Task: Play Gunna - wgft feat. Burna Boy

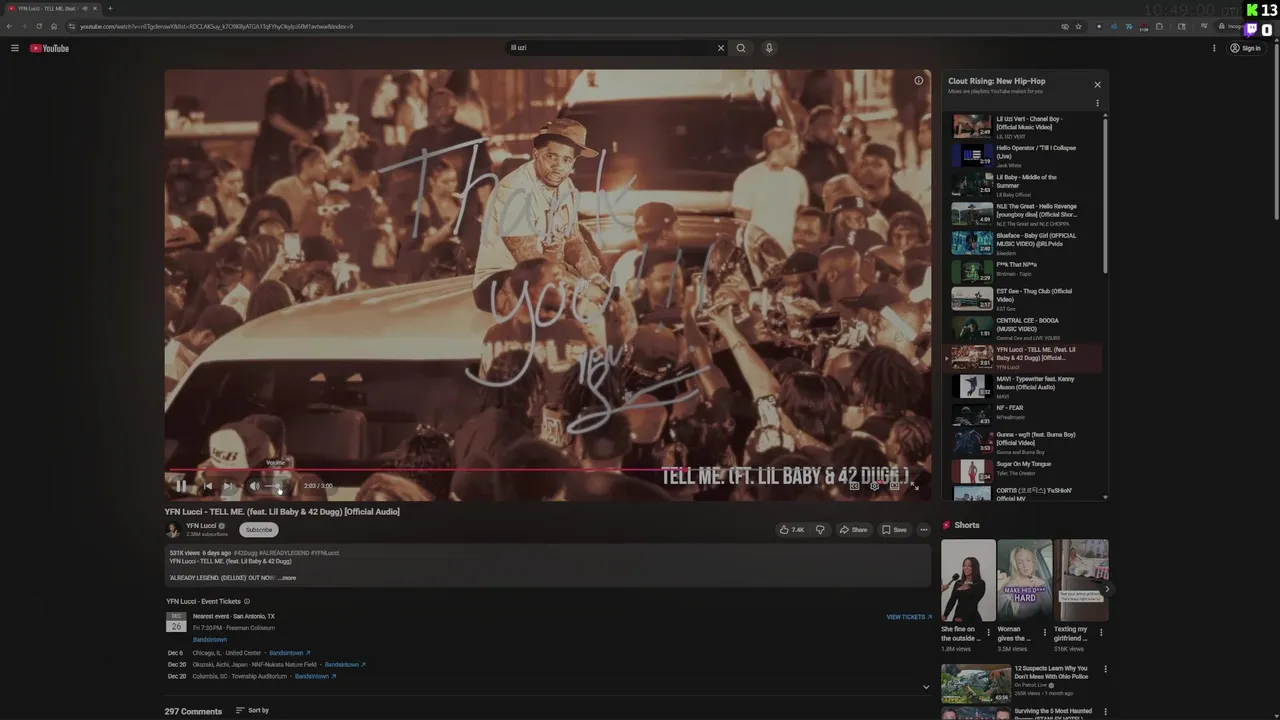Action: [1022, 442]
